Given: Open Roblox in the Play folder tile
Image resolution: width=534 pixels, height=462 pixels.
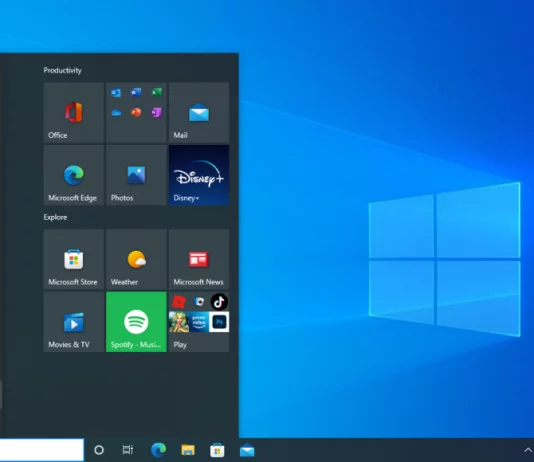Looking at the screenshot, I should point(179,302).
